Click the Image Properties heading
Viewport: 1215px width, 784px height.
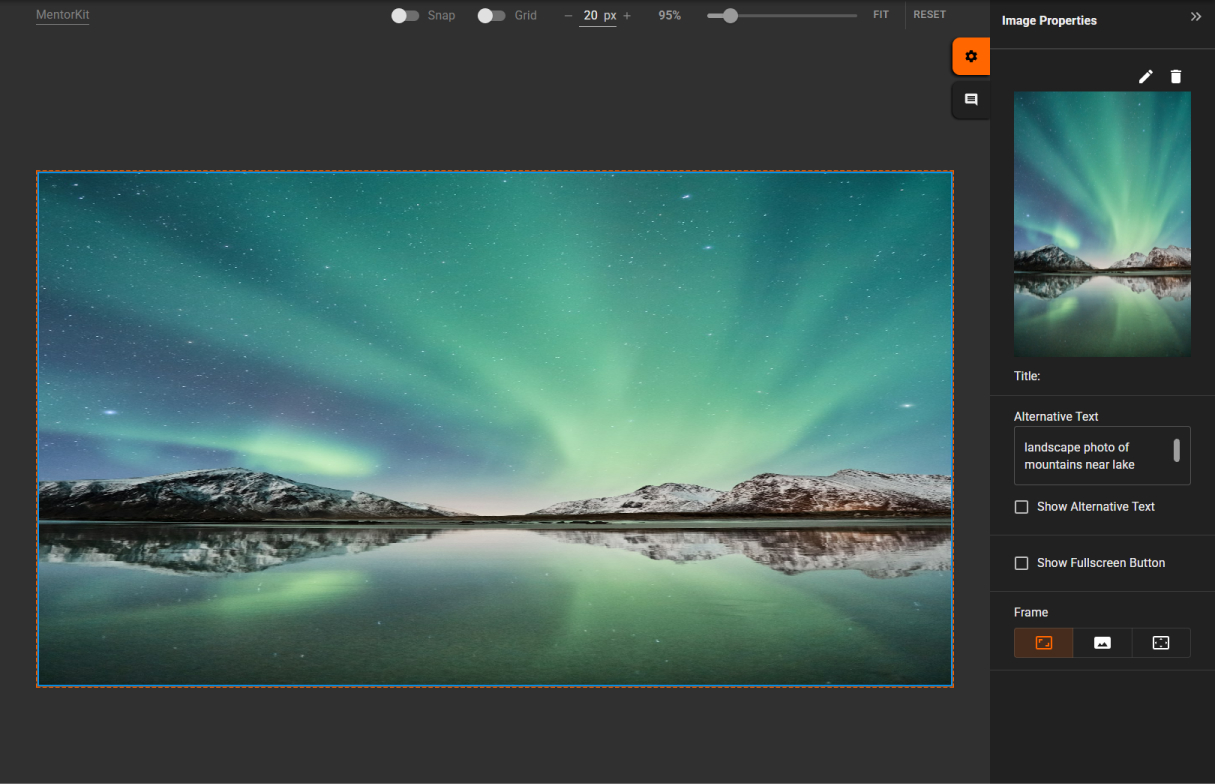pyautogui.click(x=1049, y=20)
